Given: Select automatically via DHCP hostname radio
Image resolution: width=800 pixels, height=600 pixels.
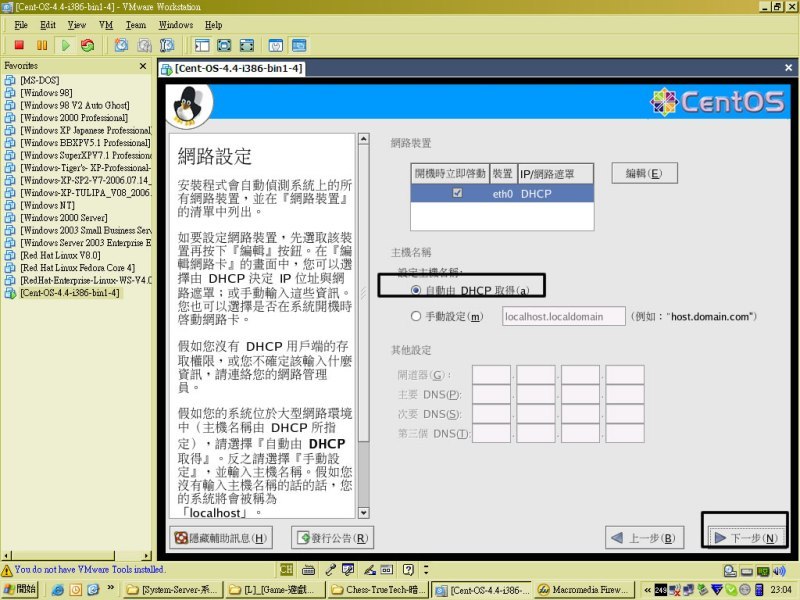Looking at the screenshot, I should click(416, 290).
